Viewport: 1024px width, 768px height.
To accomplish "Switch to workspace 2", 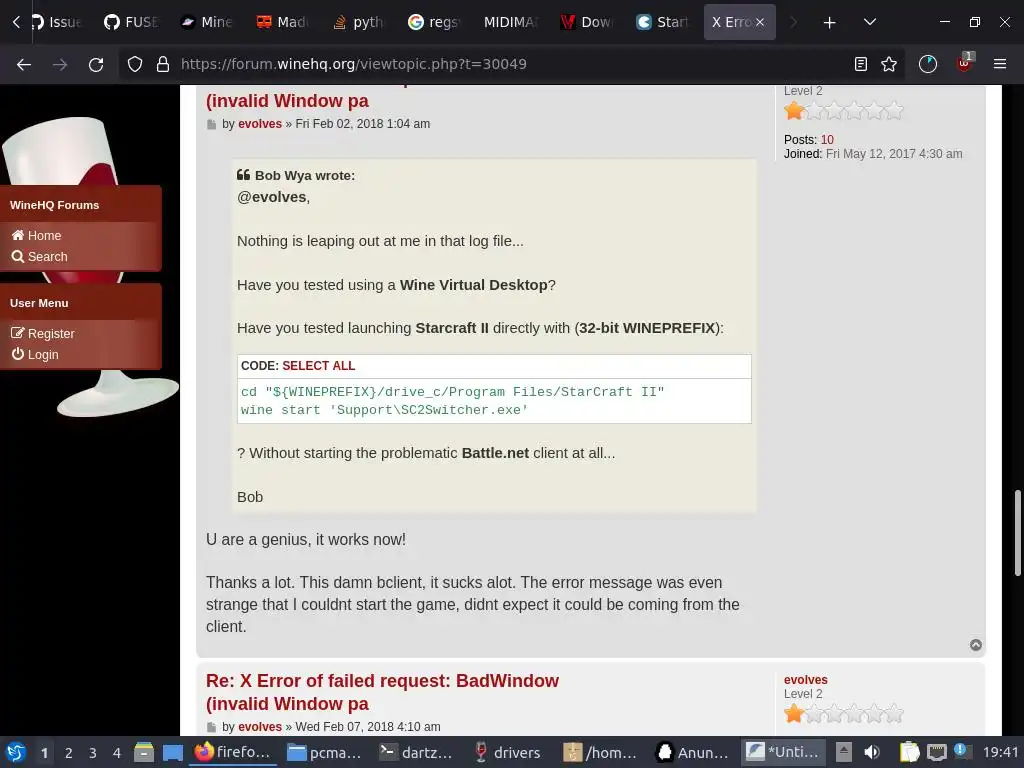I will point(69,753).
